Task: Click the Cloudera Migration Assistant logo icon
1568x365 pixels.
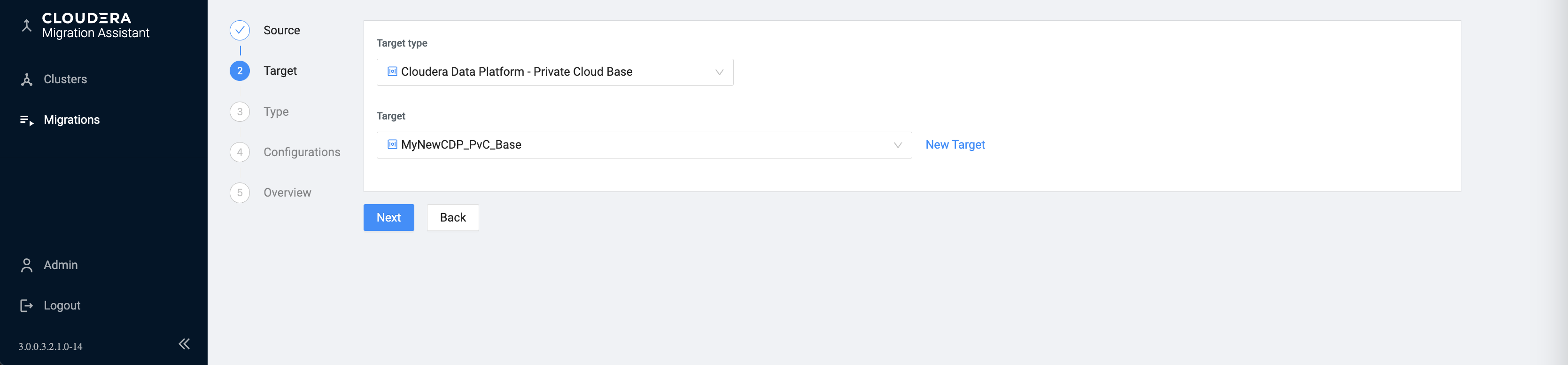Action: (26, 25)
